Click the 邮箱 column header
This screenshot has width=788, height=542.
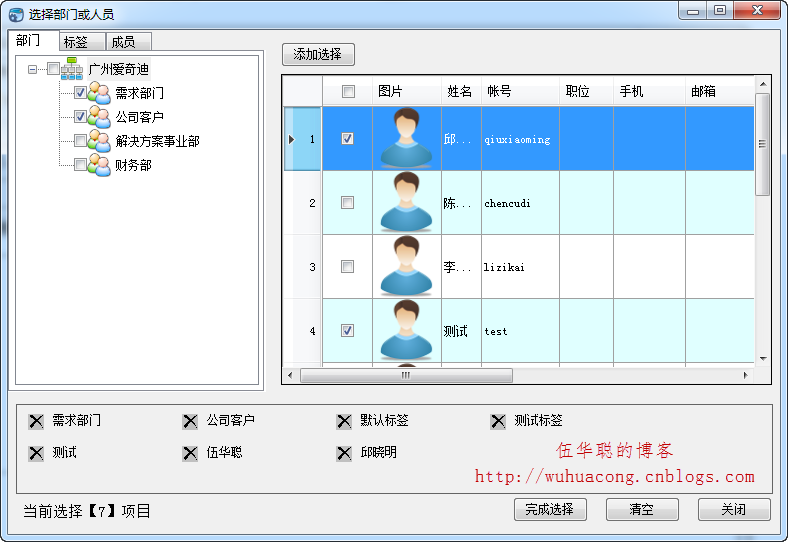(x=720, y=91)
